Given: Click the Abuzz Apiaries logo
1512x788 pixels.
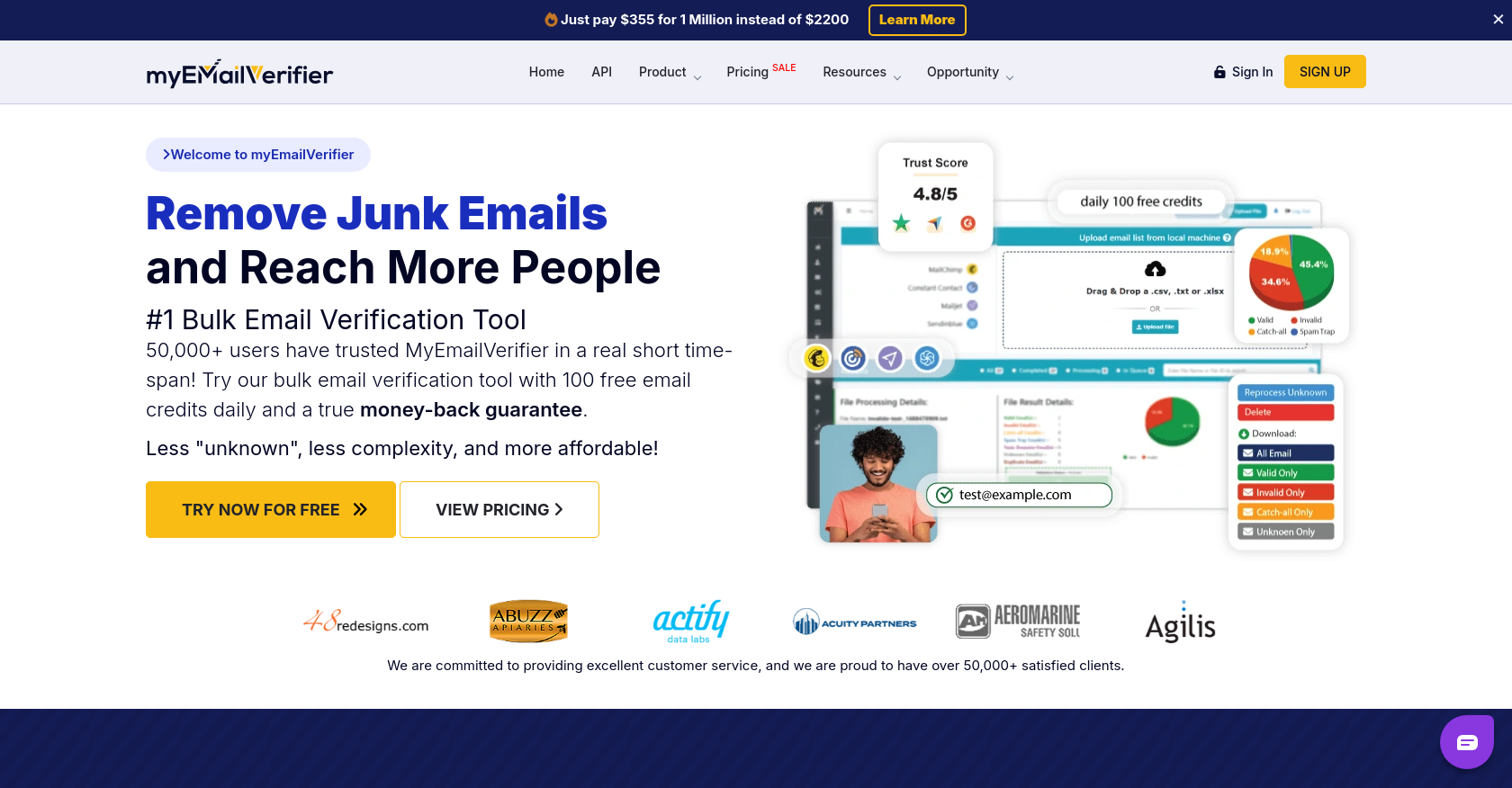Looking at the screenshot, I should pos(528,621).
